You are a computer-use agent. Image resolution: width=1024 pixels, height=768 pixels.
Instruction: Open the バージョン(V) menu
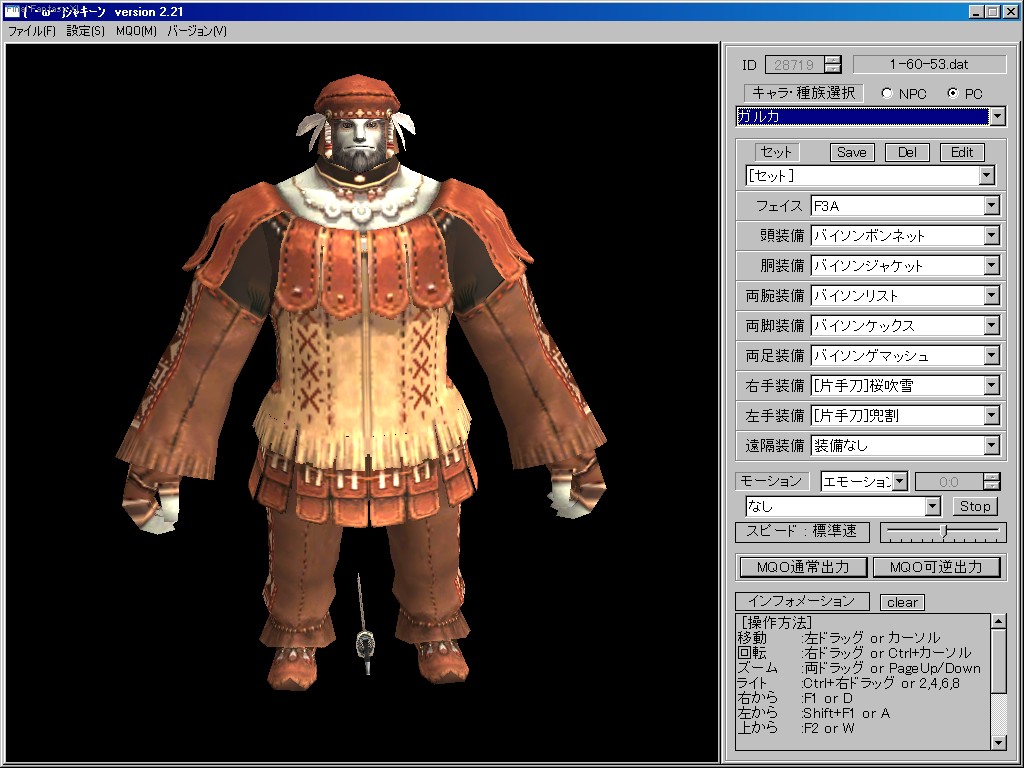click(197, 31)
